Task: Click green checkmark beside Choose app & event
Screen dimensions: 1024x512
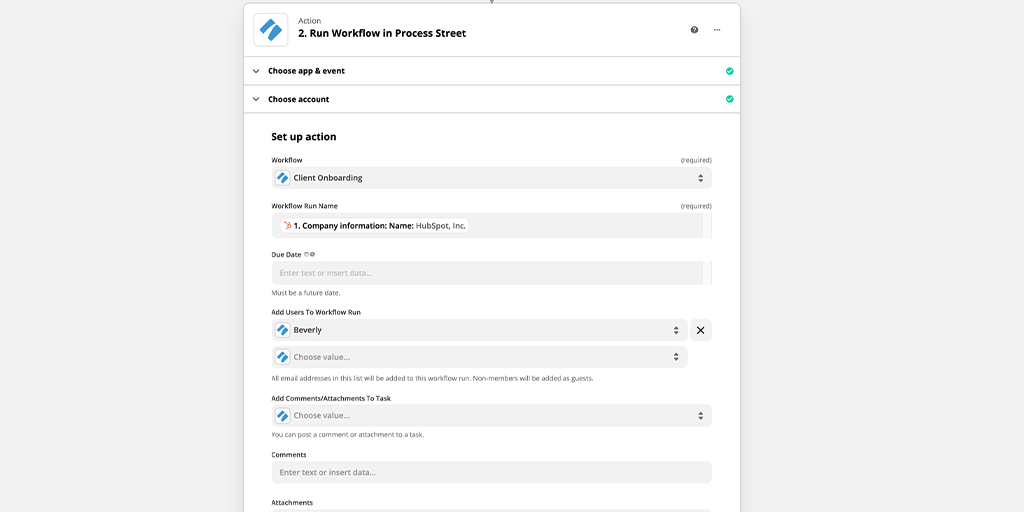Action: 729,71
